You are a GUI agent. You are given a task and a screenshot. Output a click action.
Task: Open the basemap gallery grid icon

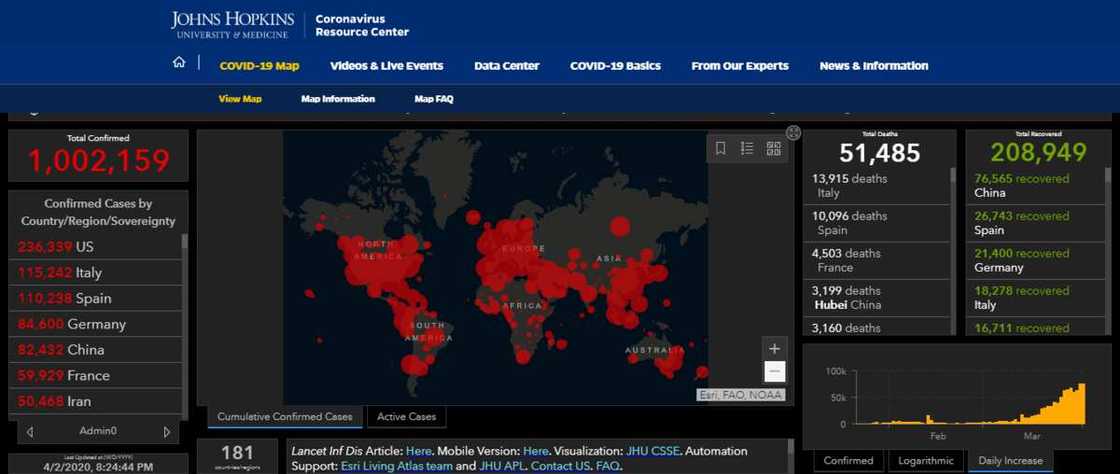773,148
